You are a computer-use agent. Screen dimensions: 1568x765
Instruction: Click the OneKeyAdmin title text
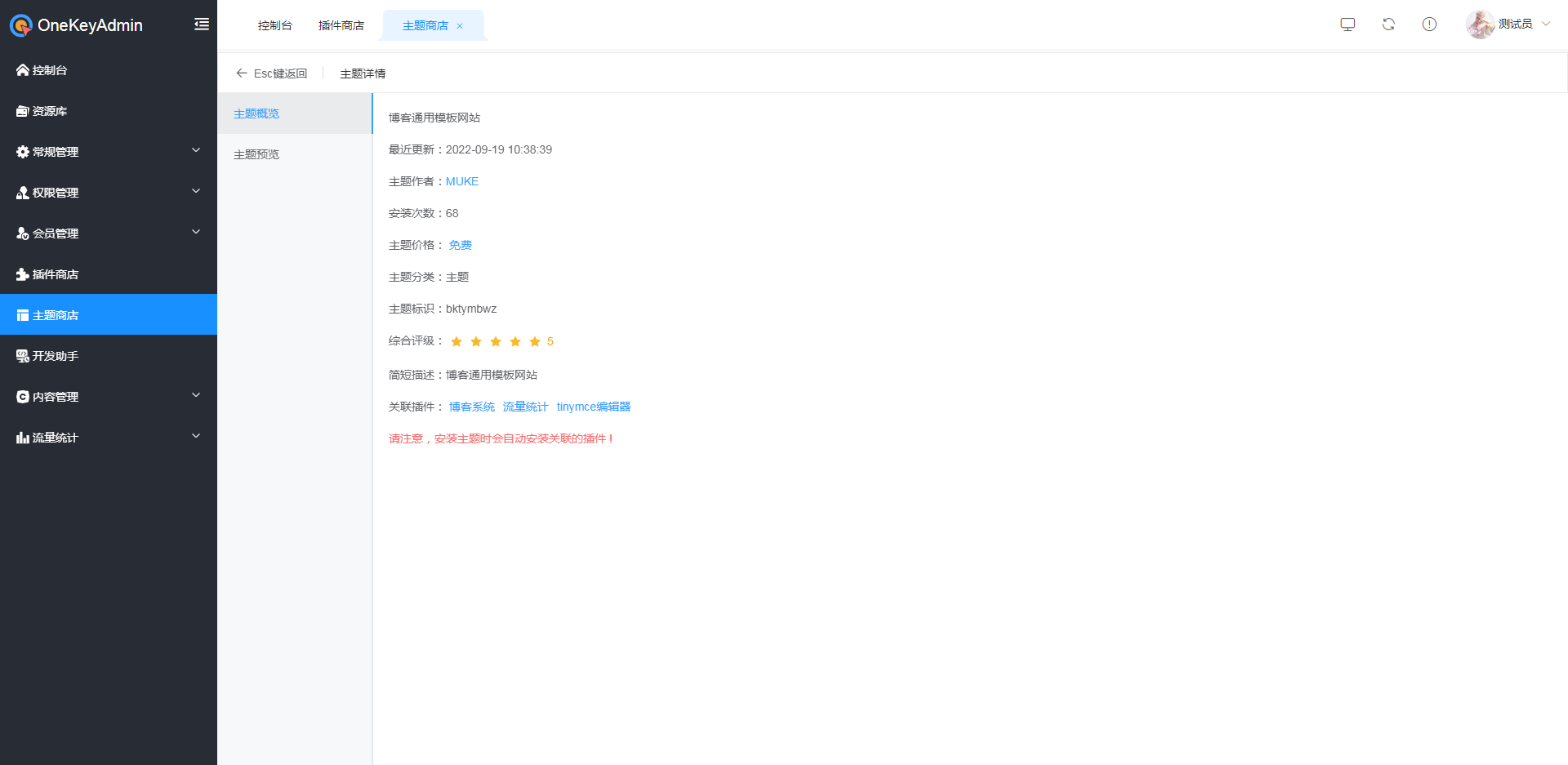[x=90, y=25]
